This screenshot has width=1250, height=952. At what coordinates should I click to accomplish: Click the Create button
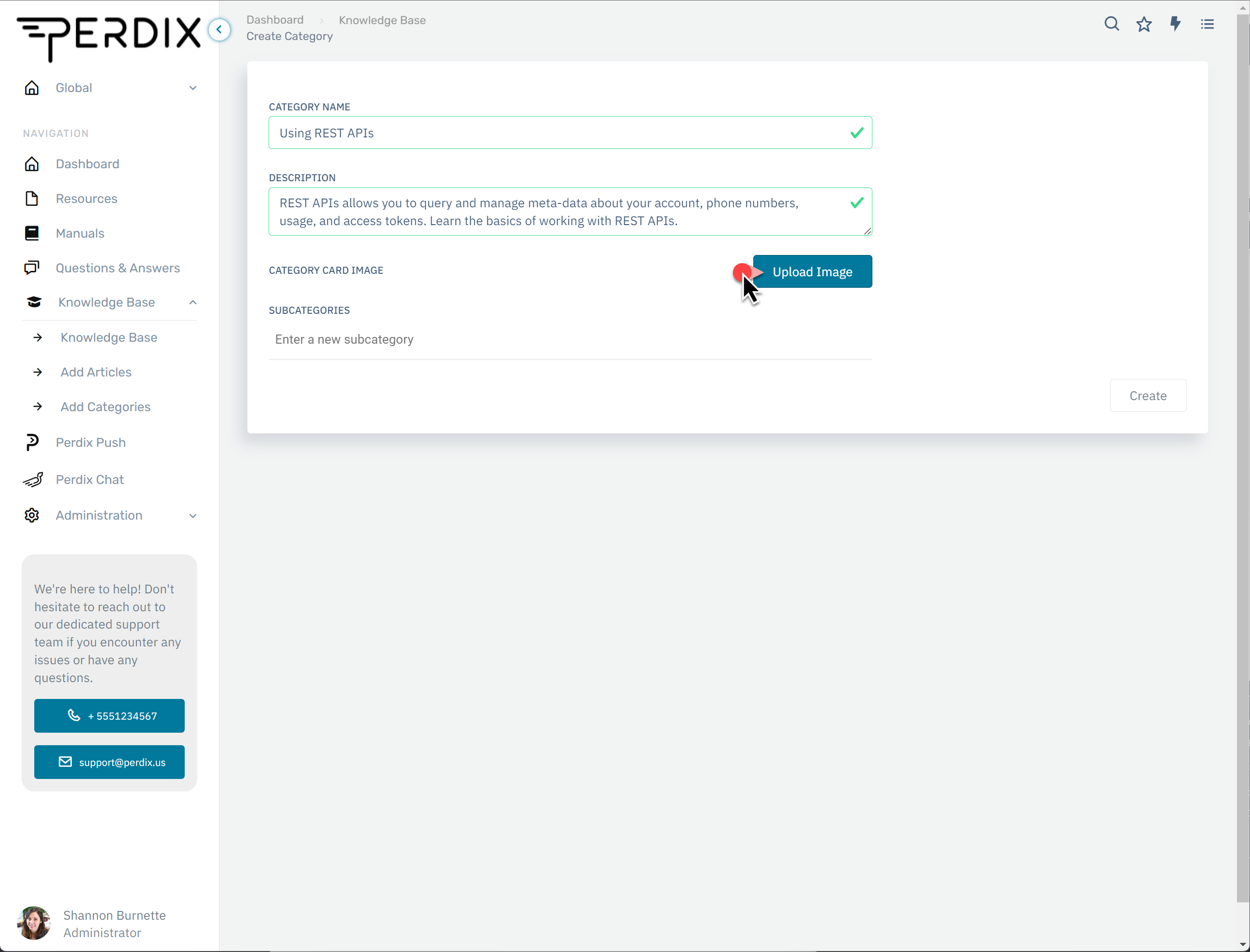click(1147, 396)
